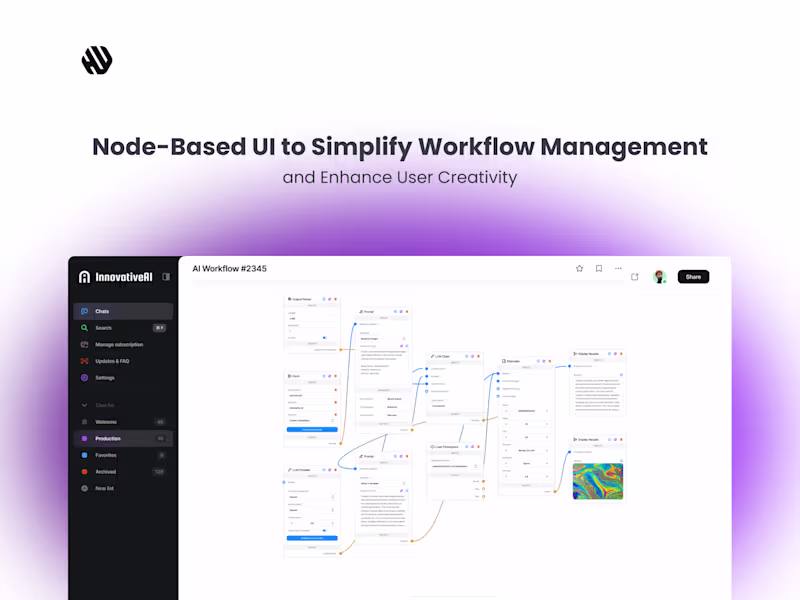Click the export icon beside the avatar
The width and height of the screenshot is (800, 600).
[x=635, y=277]
